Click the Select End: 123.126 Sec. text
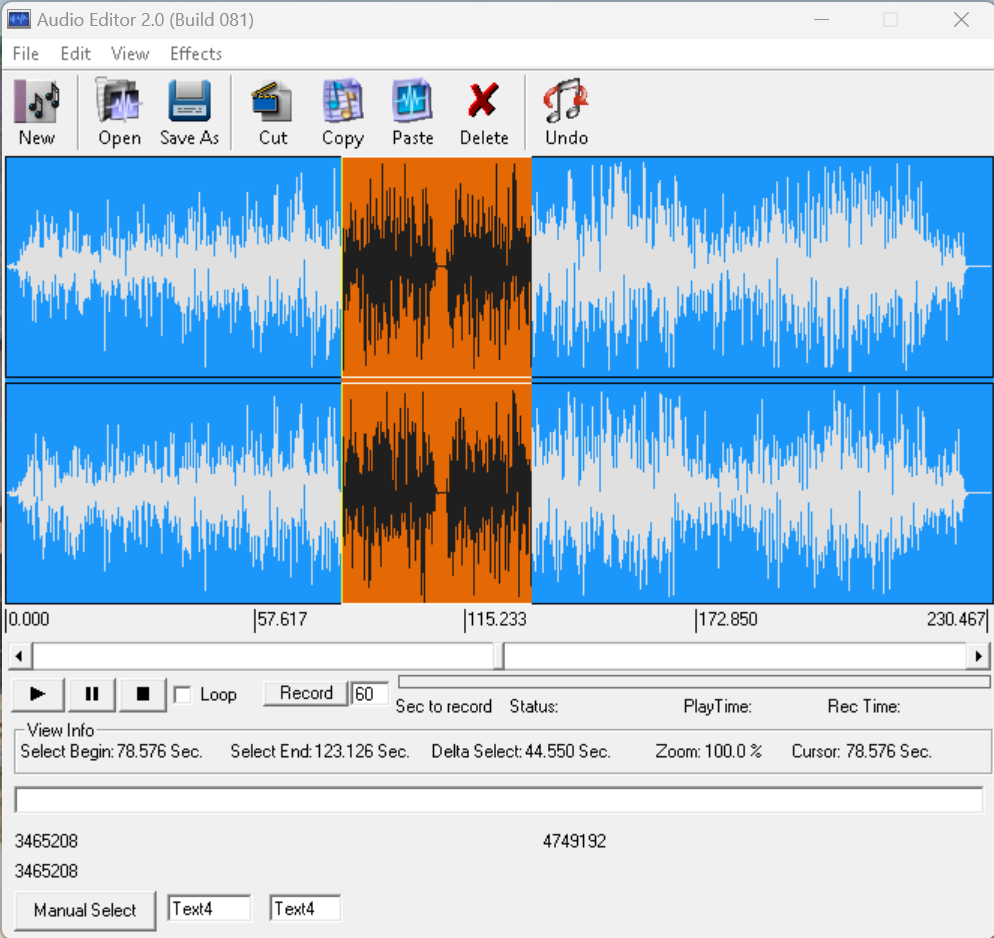 [320, 752]
